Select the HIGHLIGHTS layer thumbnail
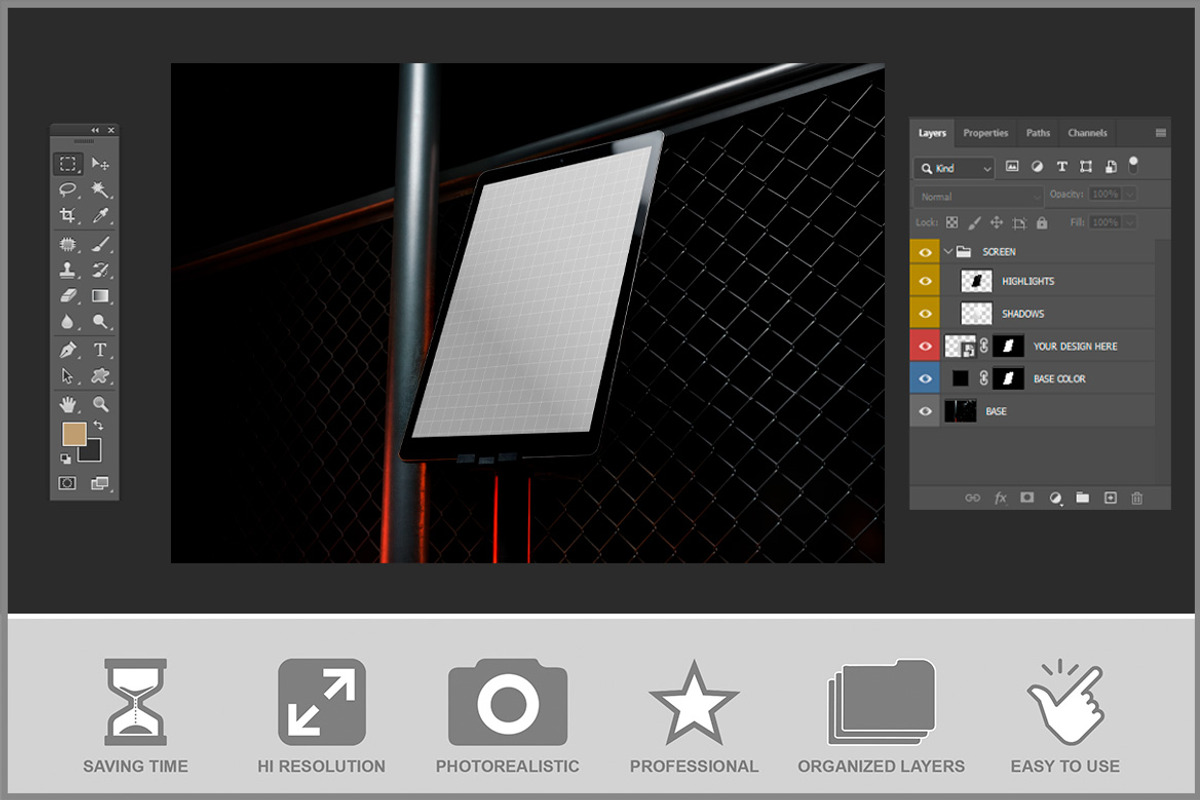 [x=976, y=281]
